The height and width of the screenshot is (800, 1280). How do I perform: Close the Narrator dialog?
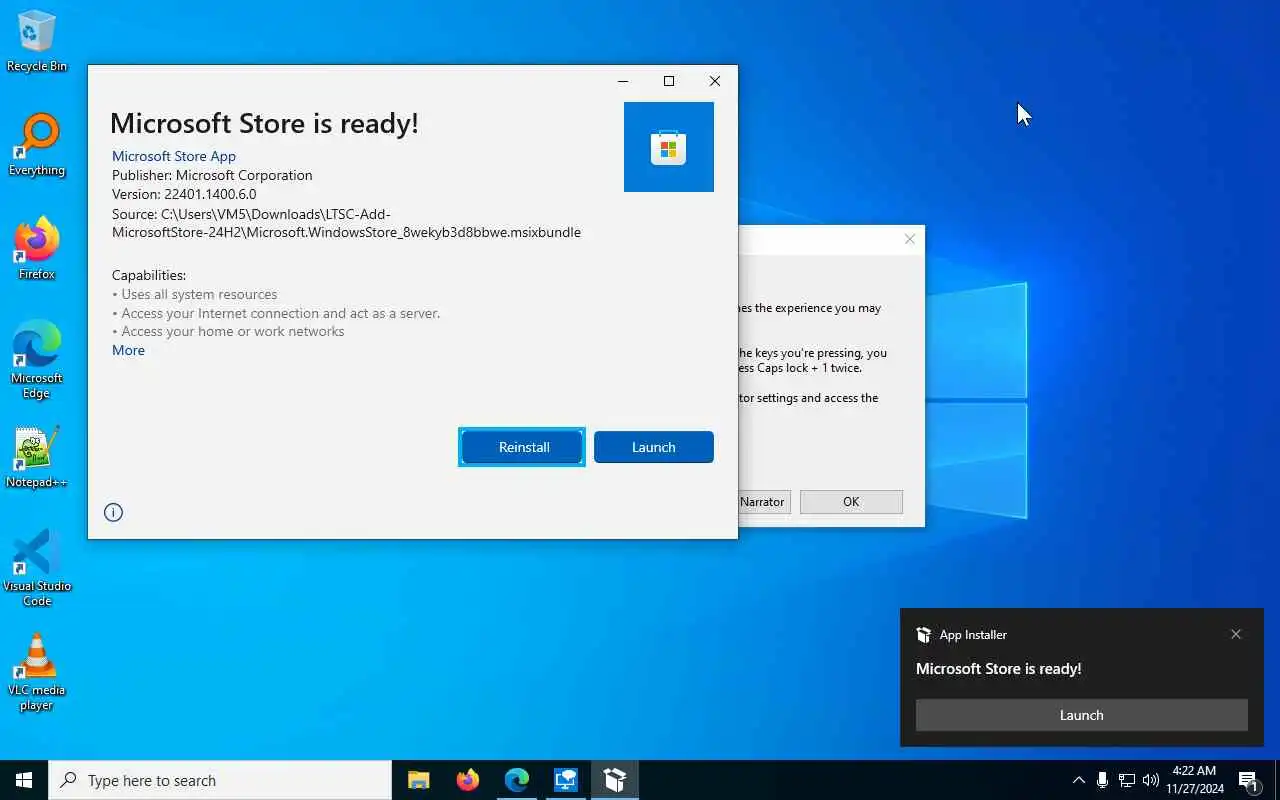tap(909, 239)
